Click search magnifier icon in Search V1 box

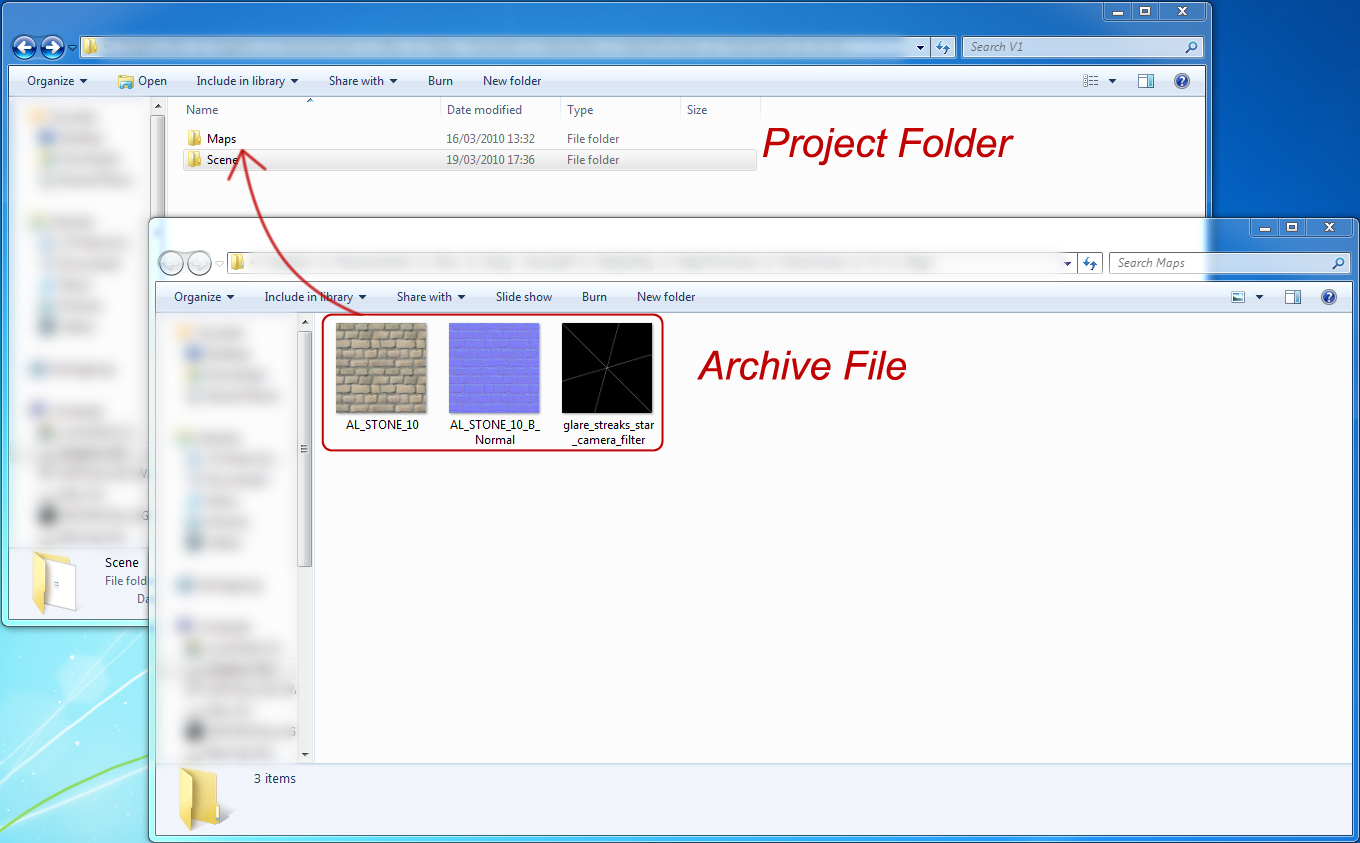tap(1190, 47)
